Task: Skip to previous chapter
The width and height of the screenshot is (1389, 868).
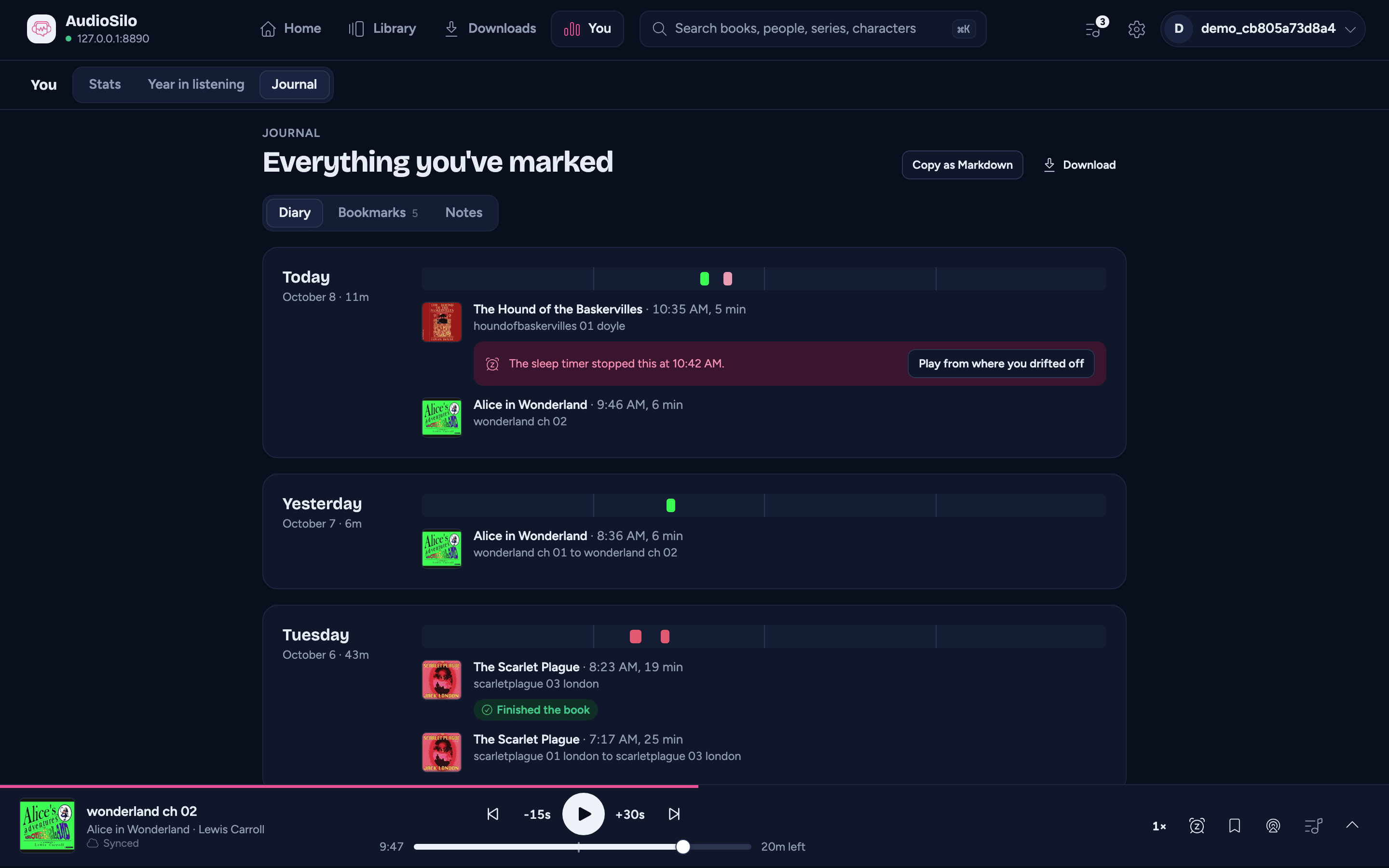Action: click(492, 814)
